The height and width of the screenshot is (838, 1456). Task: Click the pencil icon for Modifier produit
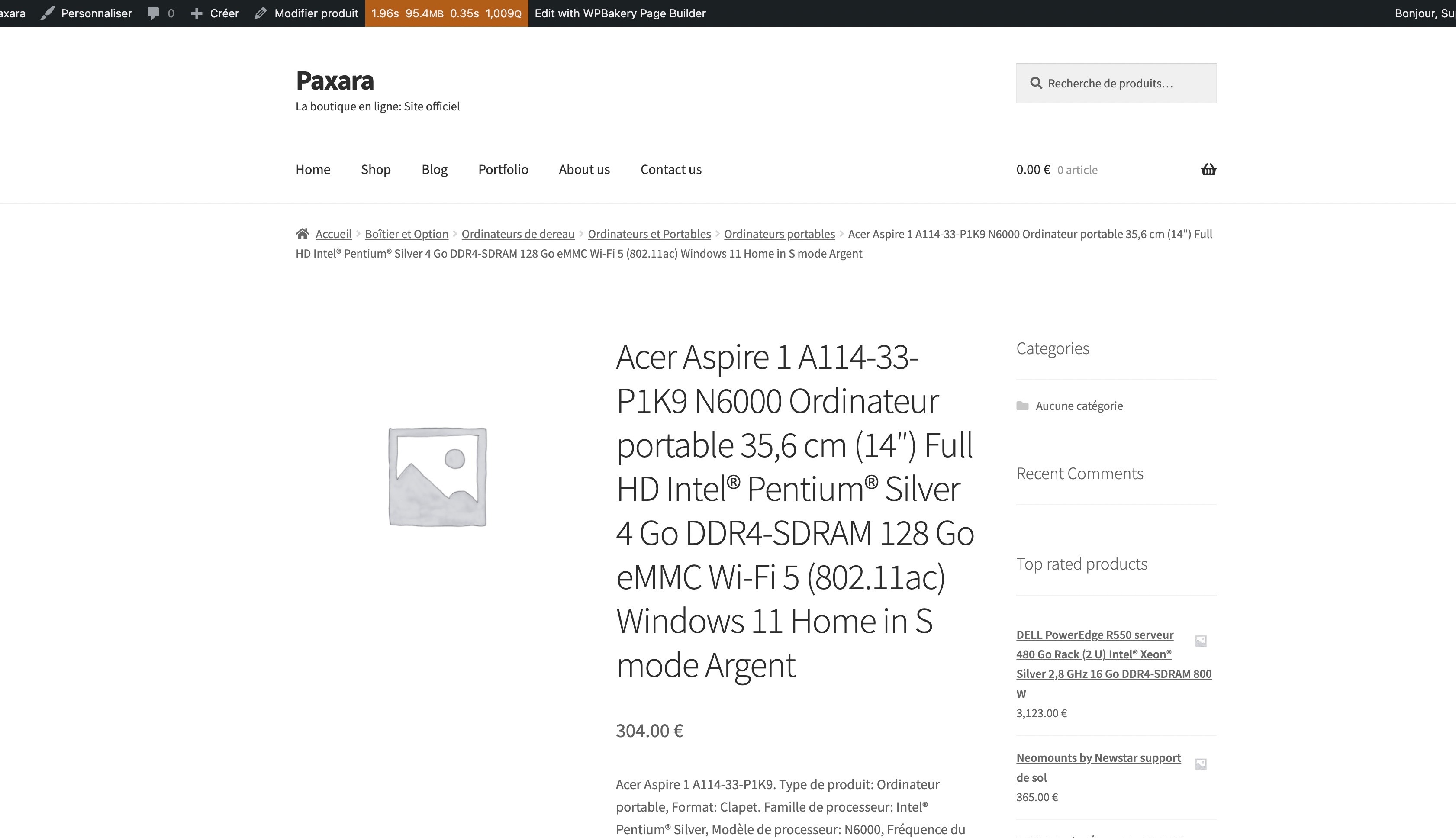(261, 13)
